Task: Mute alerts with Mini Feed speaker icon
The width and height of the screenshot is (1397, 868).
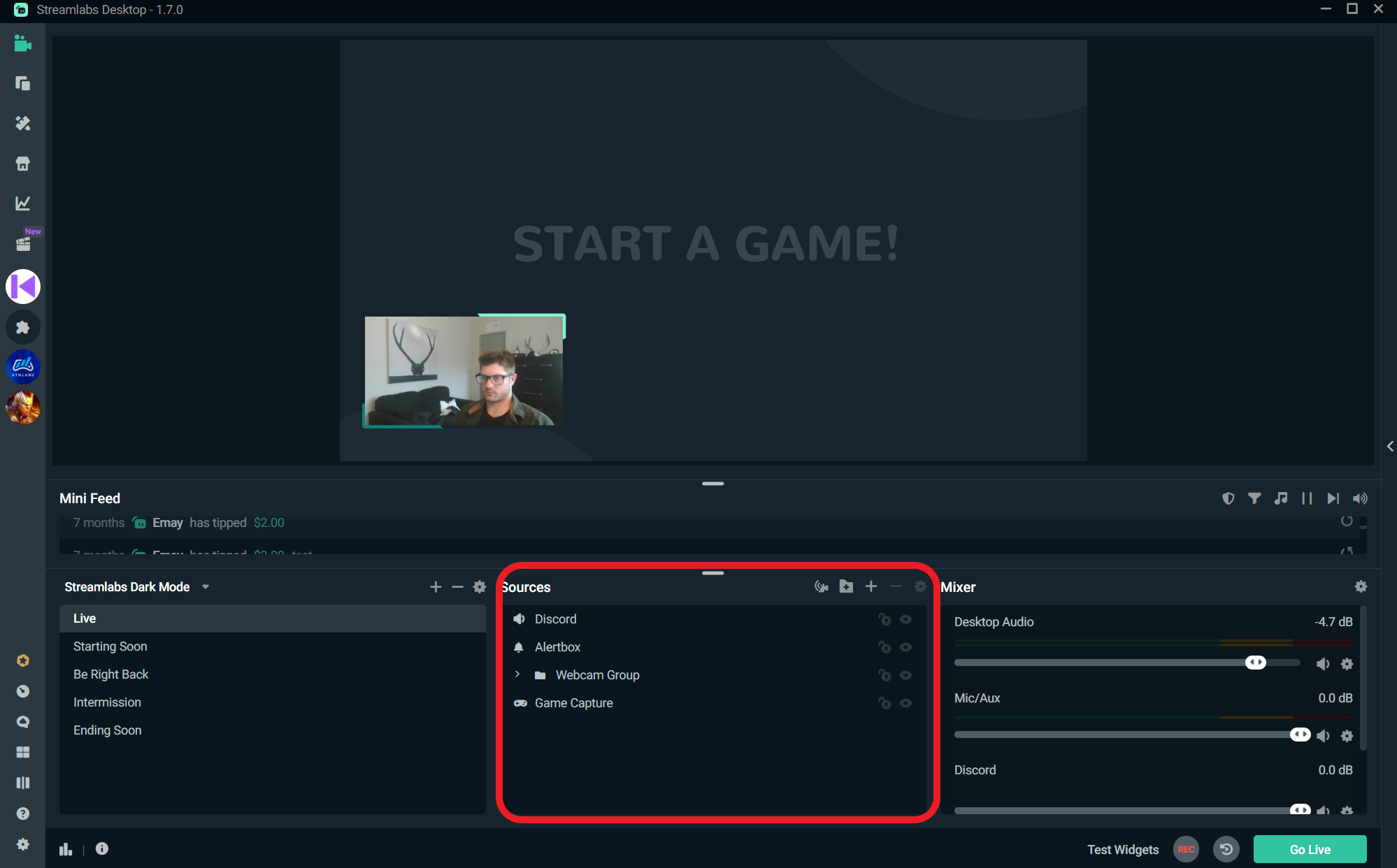Action: click(1360, 498)
